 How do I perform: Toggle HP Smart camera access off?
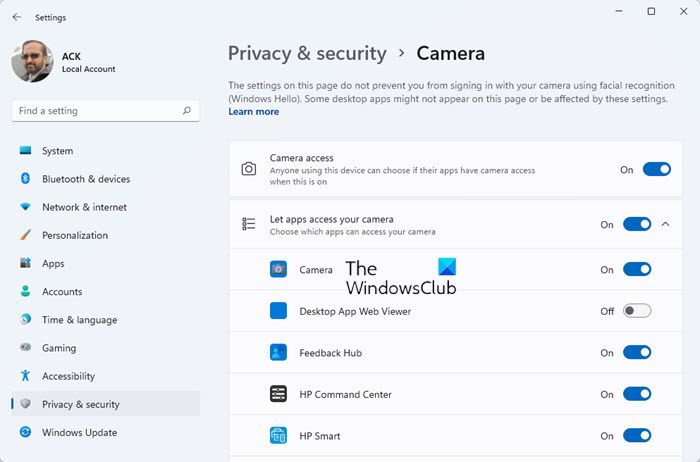[636, 436]
